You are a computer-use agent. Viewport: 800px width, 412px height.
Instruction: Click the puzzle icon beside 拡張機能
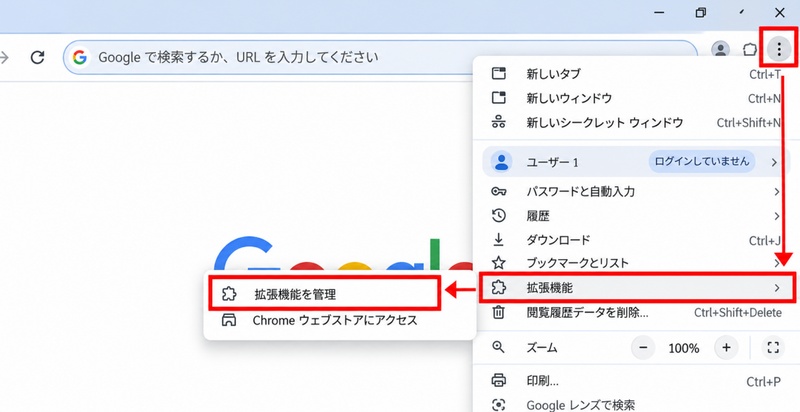click(498, 288)
